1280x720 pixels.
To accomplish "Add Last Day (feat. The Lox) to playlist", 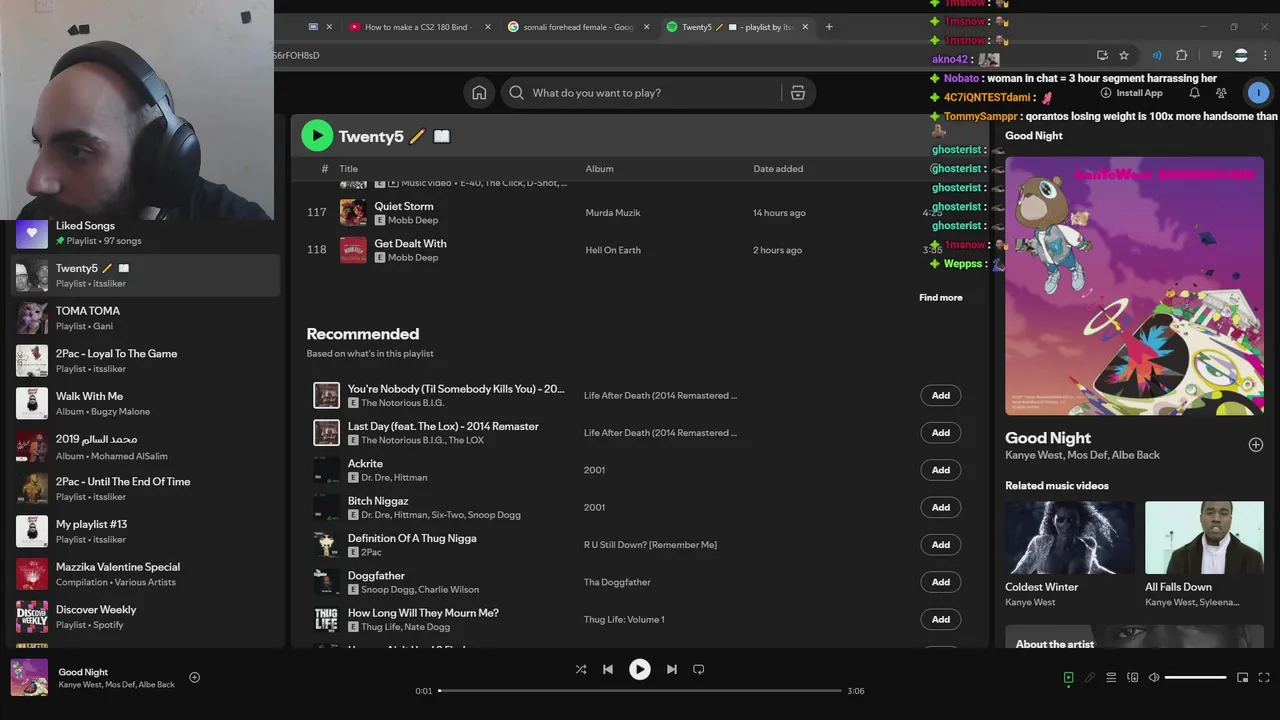I will click(941, 433).
